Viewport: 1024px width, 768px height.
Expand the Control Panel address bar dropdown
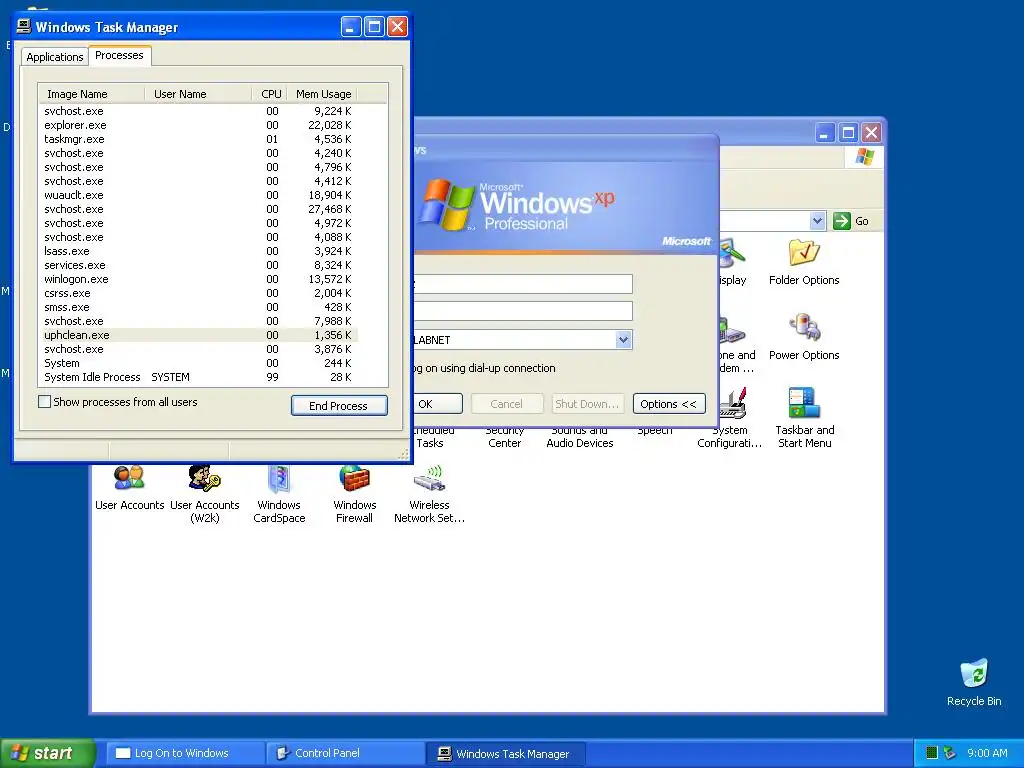pos(817,221)
